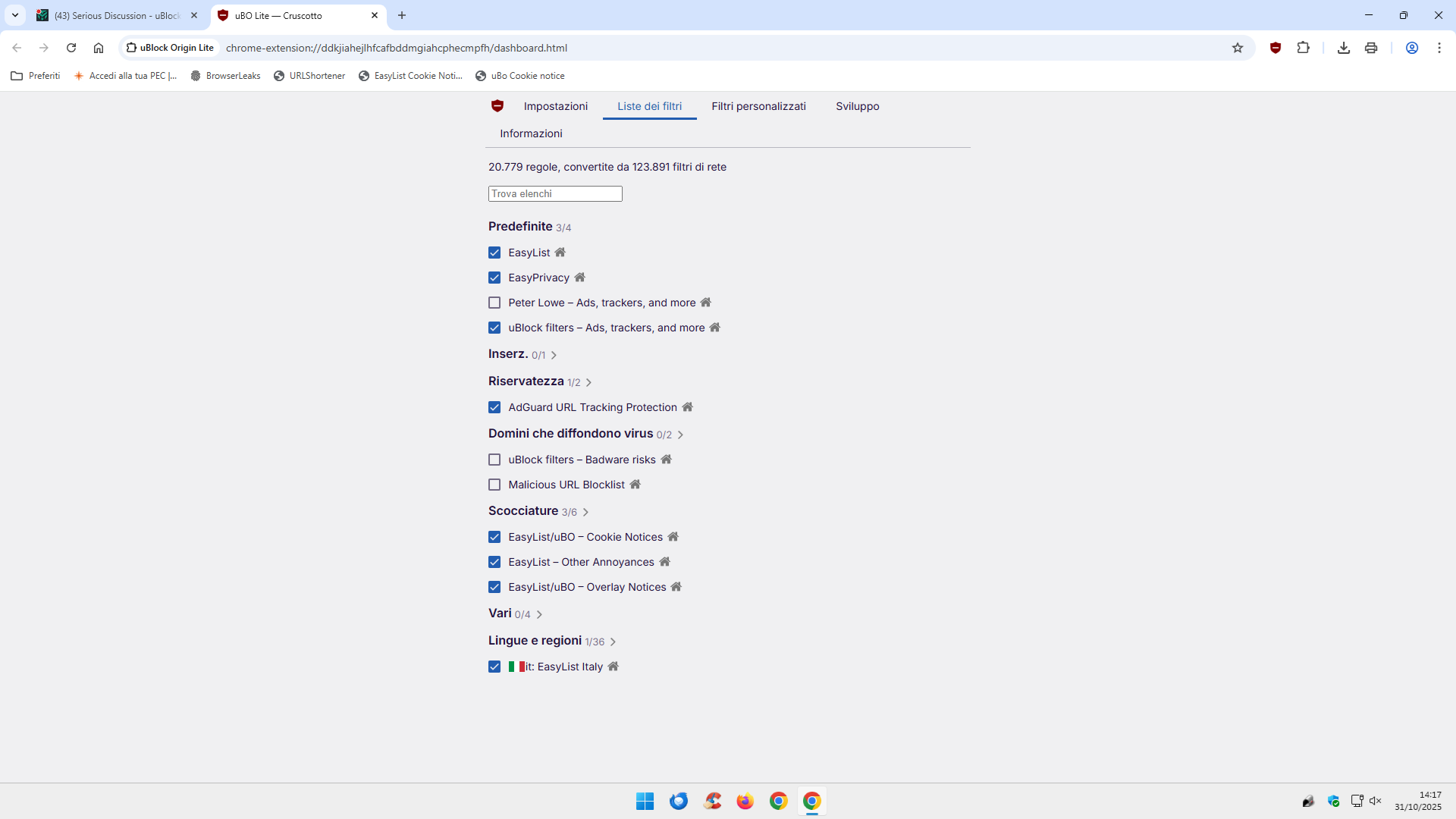Enable the Peter Lowe filter list checkbox
This screenshot has height=819, width=1456.
point(494,303)
